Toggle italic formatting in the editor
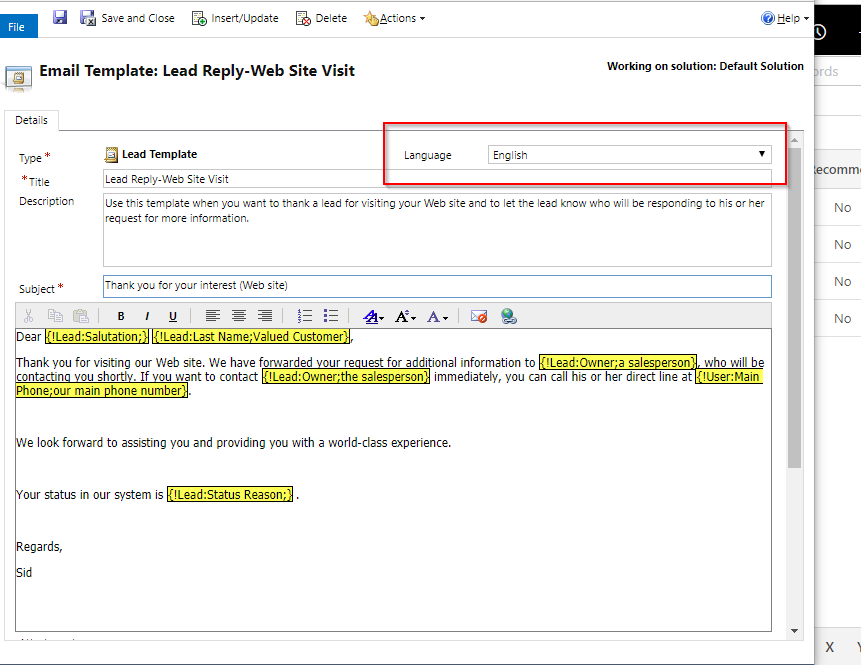 [146, 316]
